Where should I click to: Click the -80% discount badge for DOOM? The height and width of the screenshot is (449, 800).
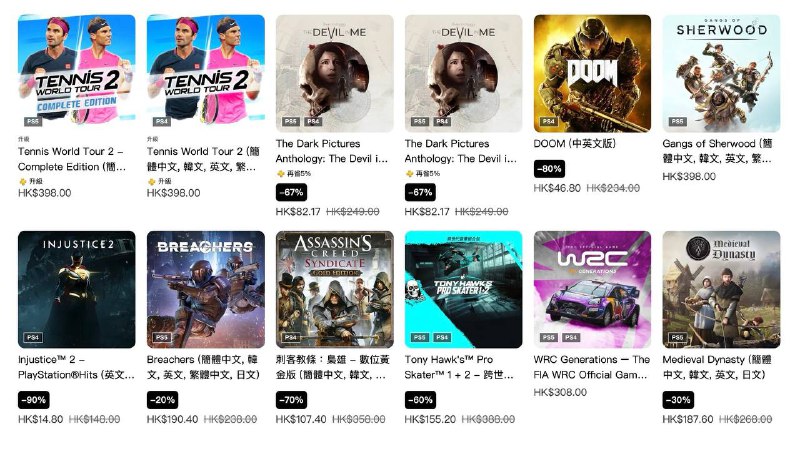tap(549, 169)
